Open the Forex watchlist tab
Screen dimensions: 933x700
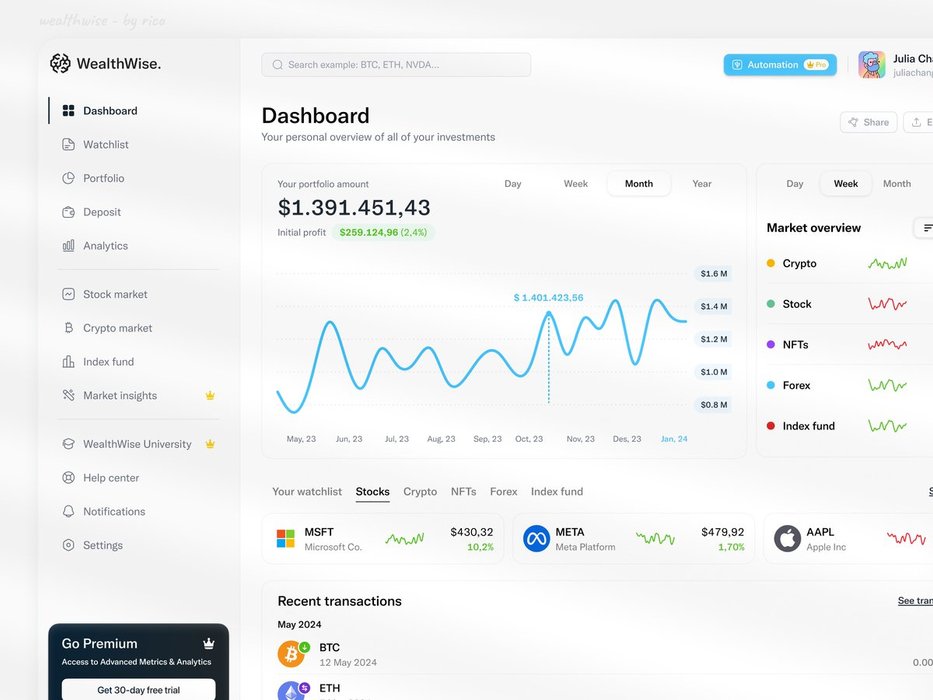[x=503, y=492]
